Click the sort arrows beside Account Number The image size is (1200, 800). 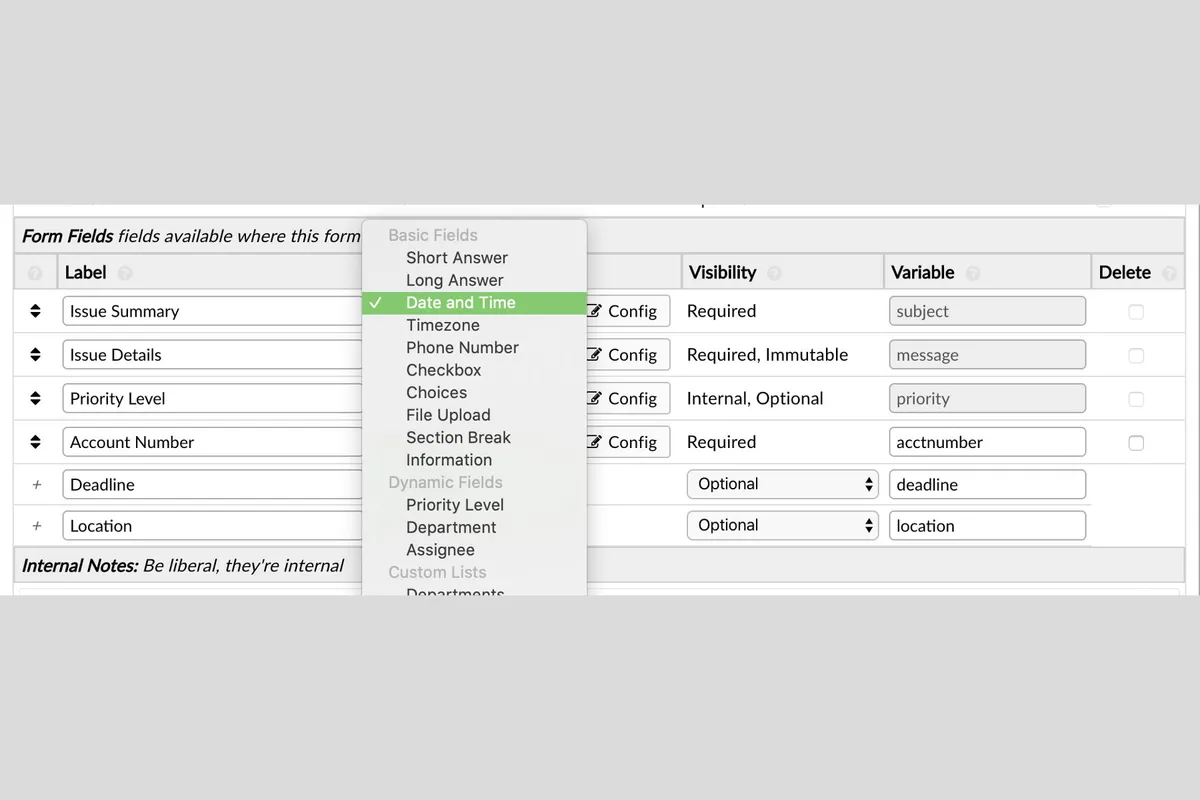click(35, 442)
